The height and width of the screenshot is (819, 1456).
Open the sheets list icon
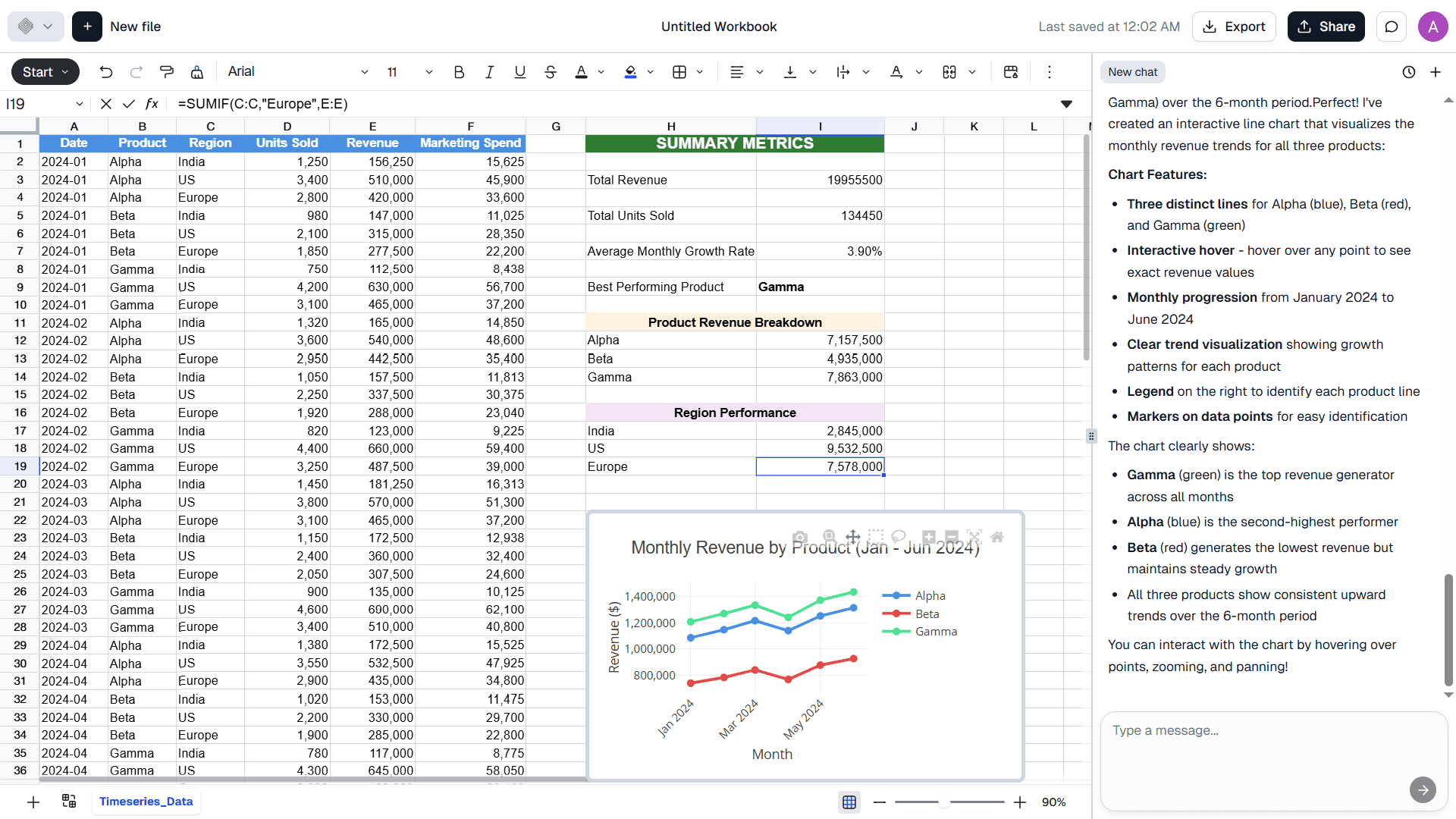tap(69, 802)
